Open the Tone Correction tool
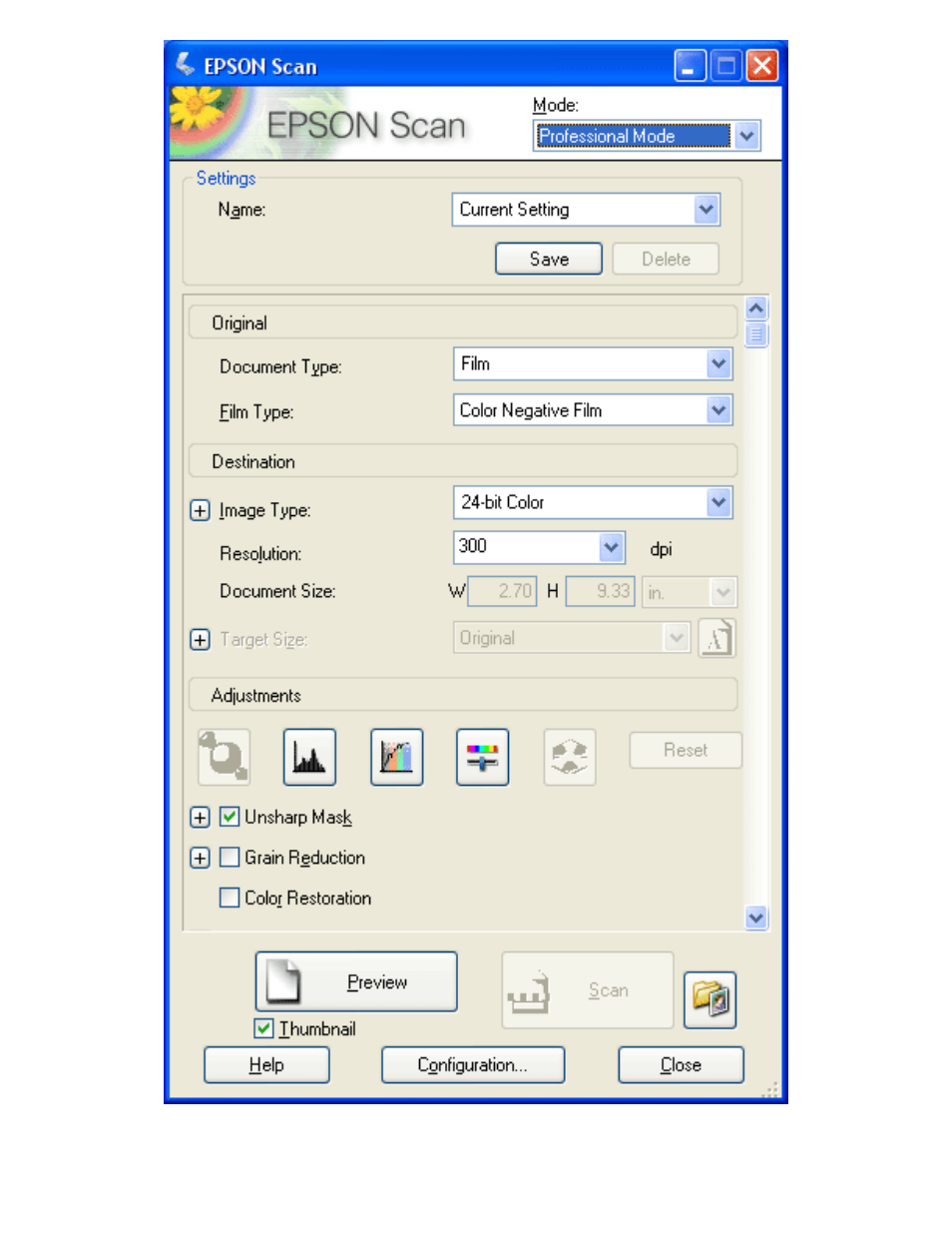 (396, 757)
